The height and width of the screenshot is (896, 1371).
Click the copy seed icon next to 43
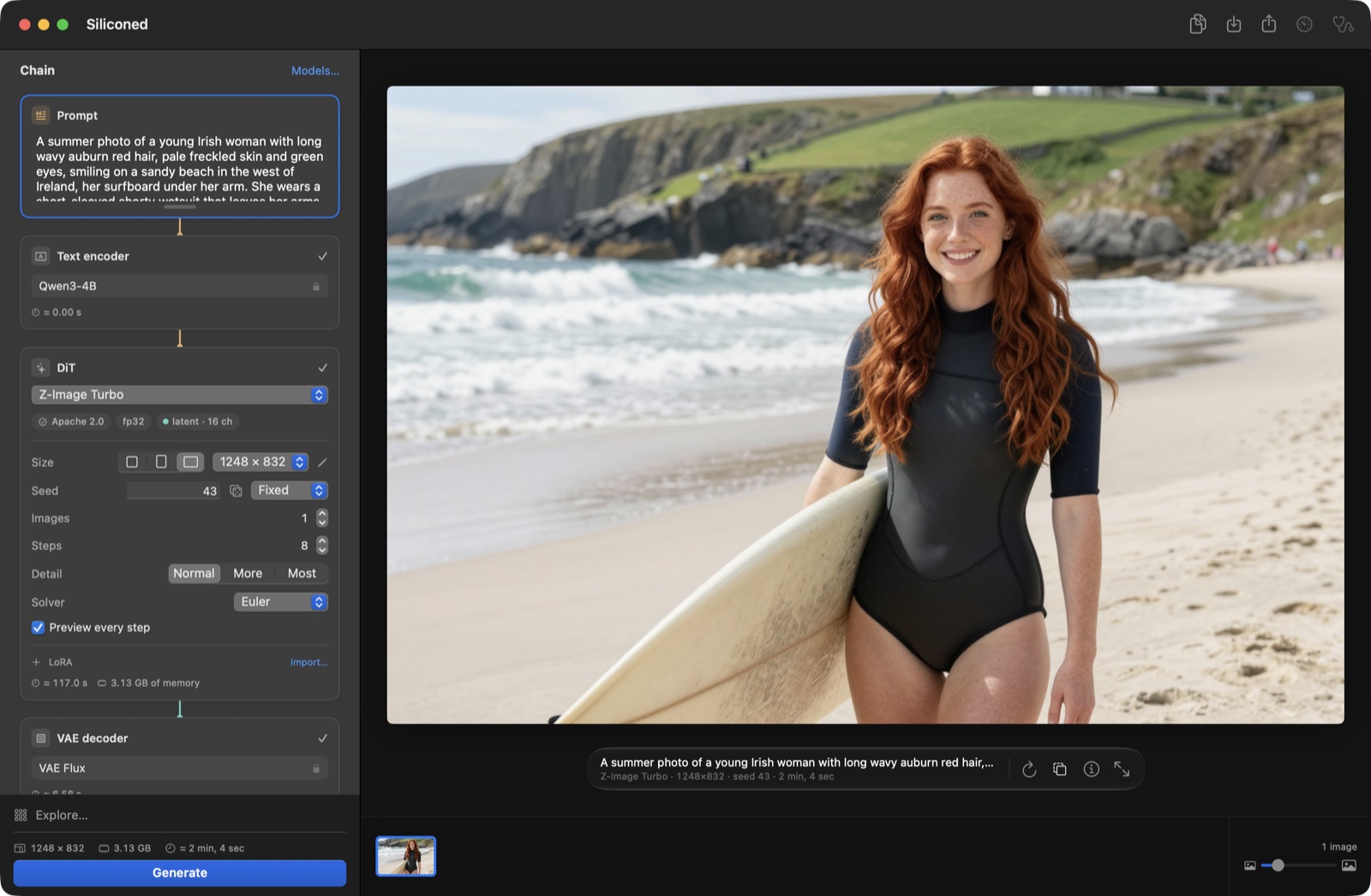[x=236, y=491]
